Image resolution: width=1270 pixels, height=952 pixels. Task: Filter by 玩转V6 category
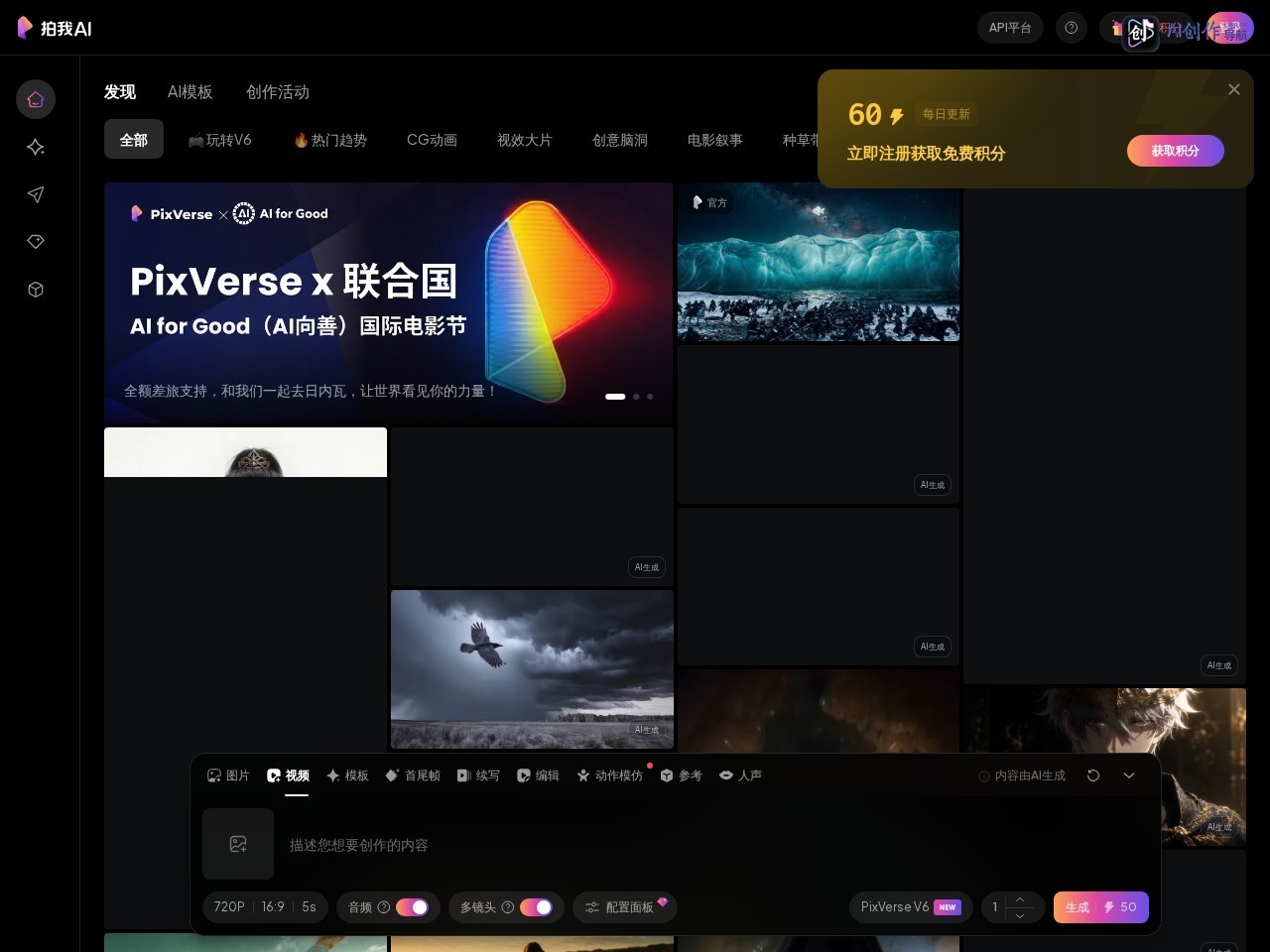(220, 140)
